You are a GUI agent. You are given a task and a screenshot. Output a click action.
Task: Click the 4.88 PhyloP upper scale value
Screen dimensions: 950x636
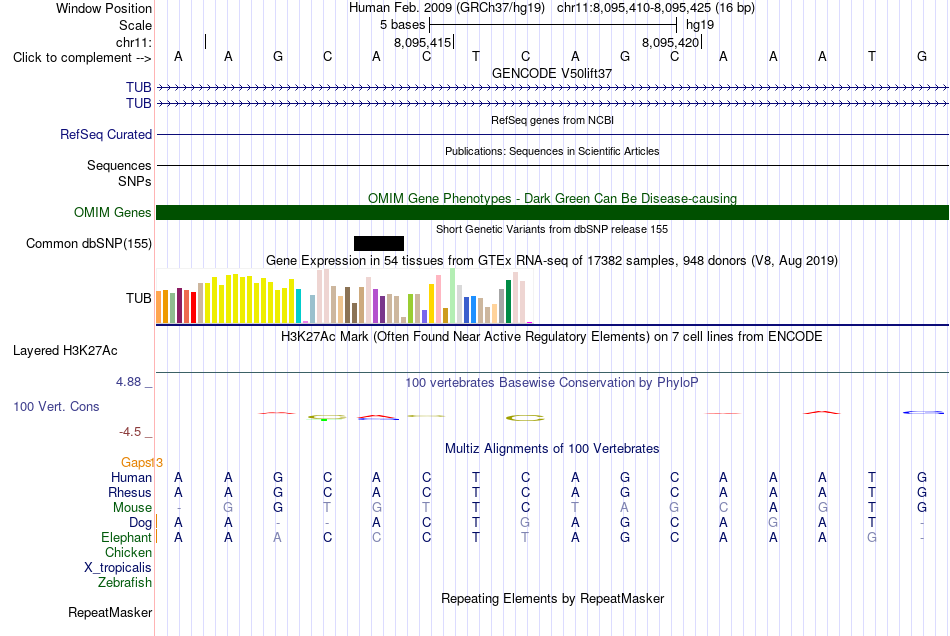click(x=128, y=382)
